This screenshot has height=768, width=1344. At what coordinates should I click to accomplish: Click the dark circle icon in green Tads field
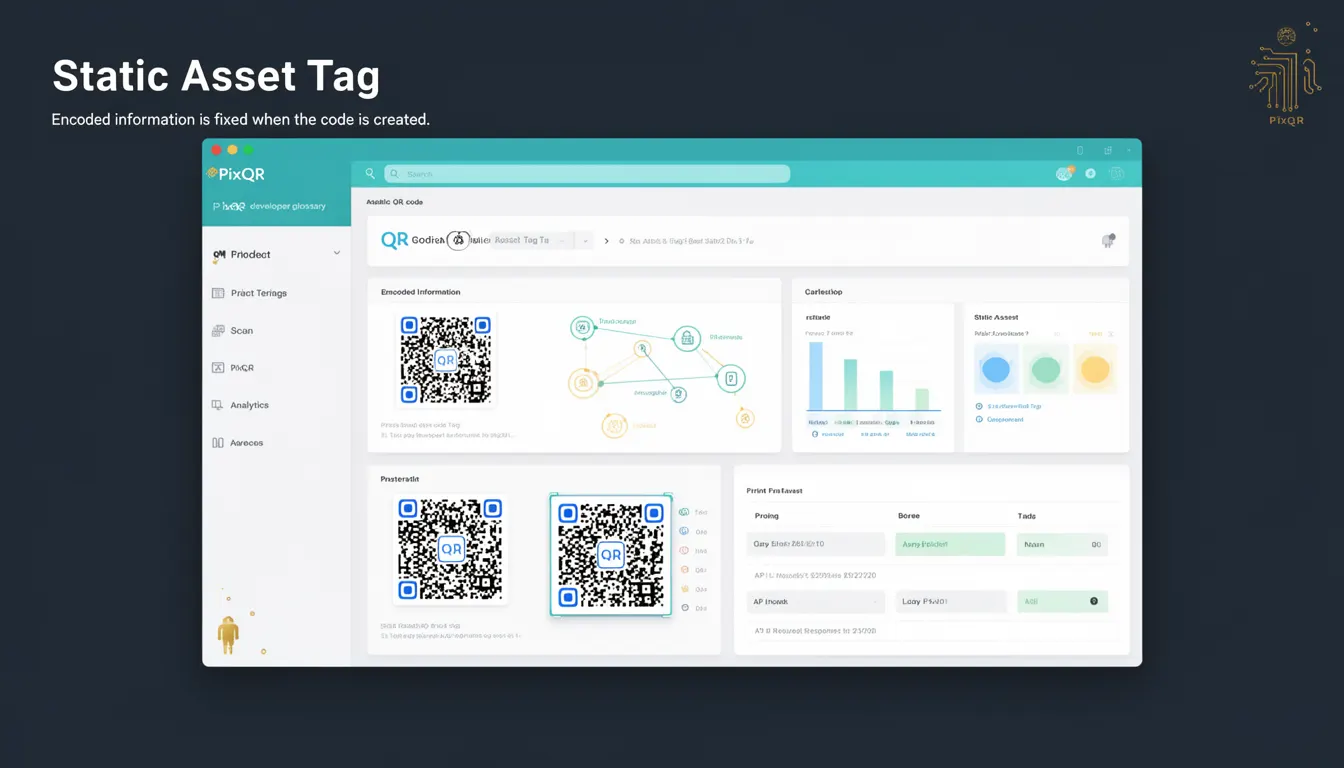click(1093, 601)
